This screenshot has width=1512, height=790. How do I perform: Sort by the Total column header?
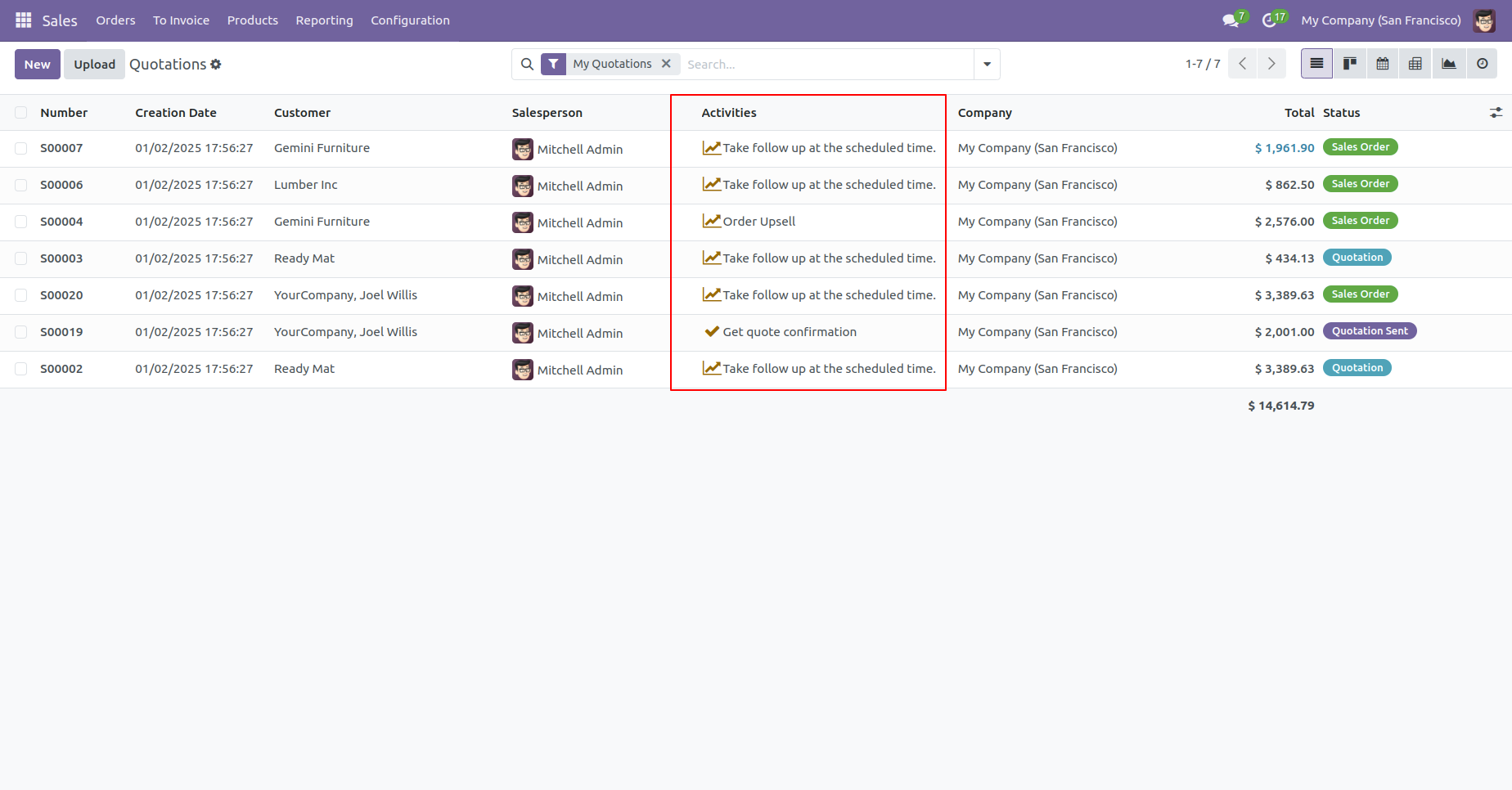(x=1299, y=113)
